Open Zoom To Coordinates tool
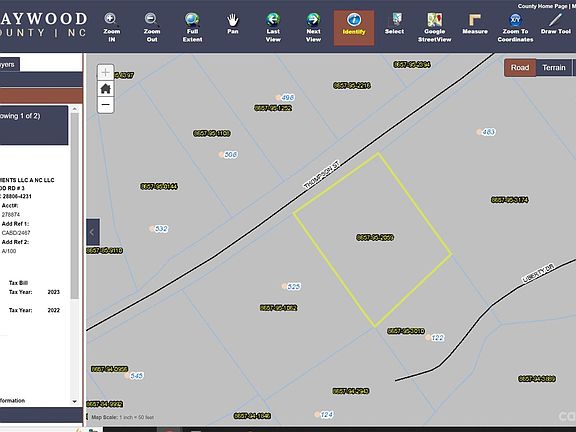 coord(515,28)
